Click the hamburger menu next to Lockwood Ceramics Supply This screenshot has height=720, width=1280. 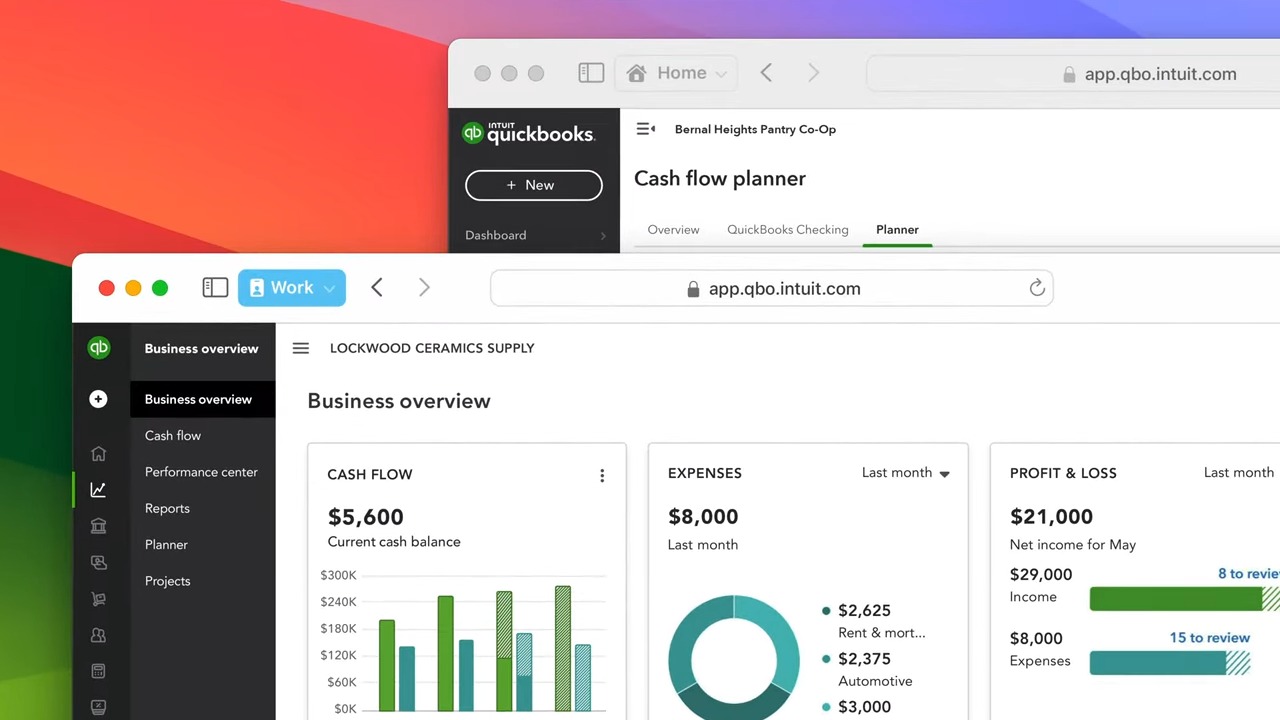(300, 348)
